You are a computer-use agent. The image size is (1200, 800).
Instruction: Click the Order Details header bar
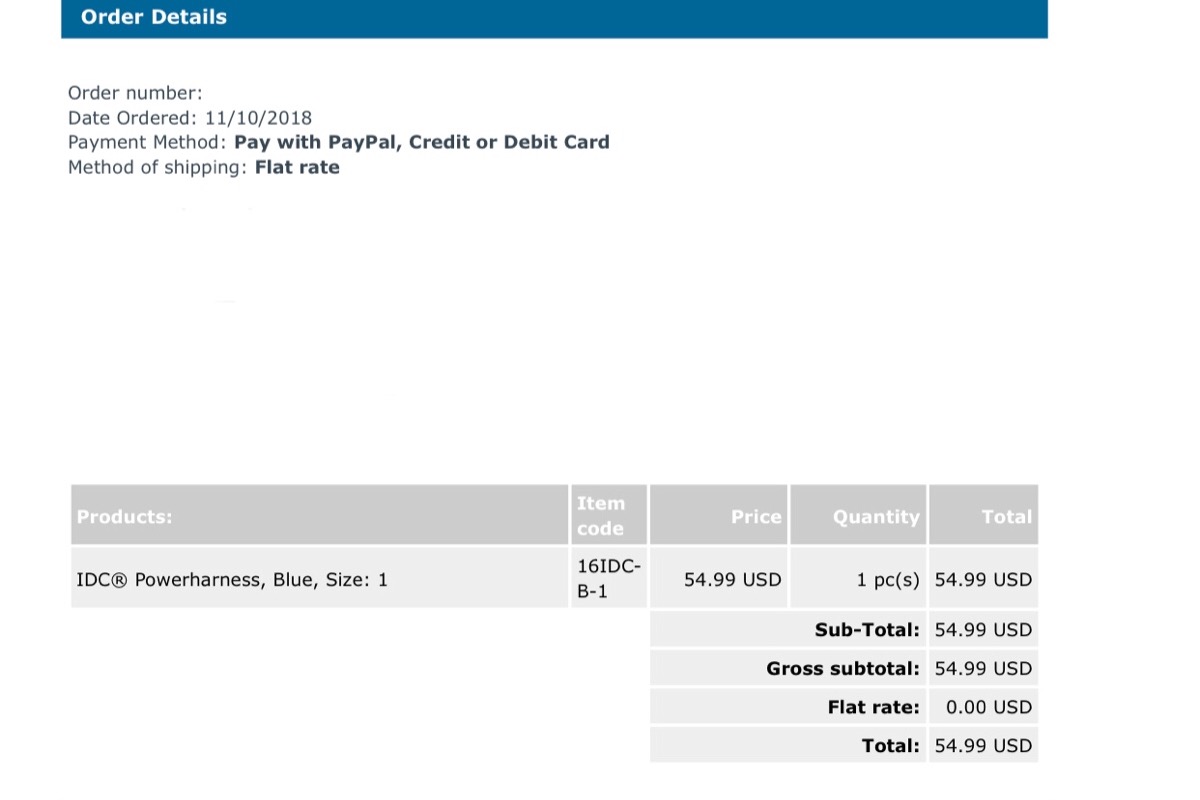[553, 17]
